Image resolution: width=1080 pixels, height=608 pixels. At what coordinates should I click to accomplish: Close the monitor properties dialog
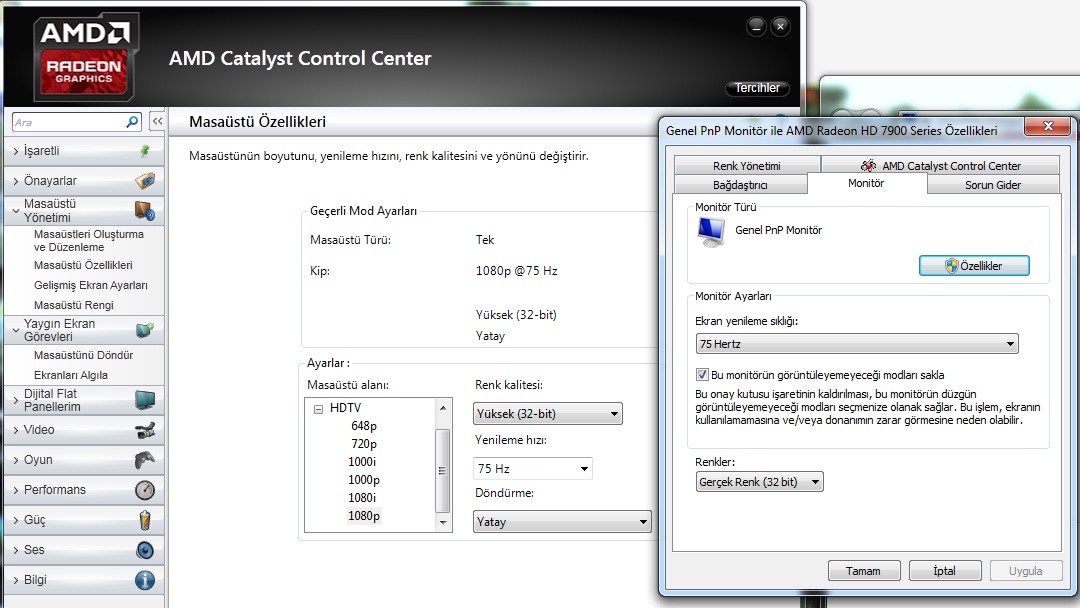(1048, 126)
